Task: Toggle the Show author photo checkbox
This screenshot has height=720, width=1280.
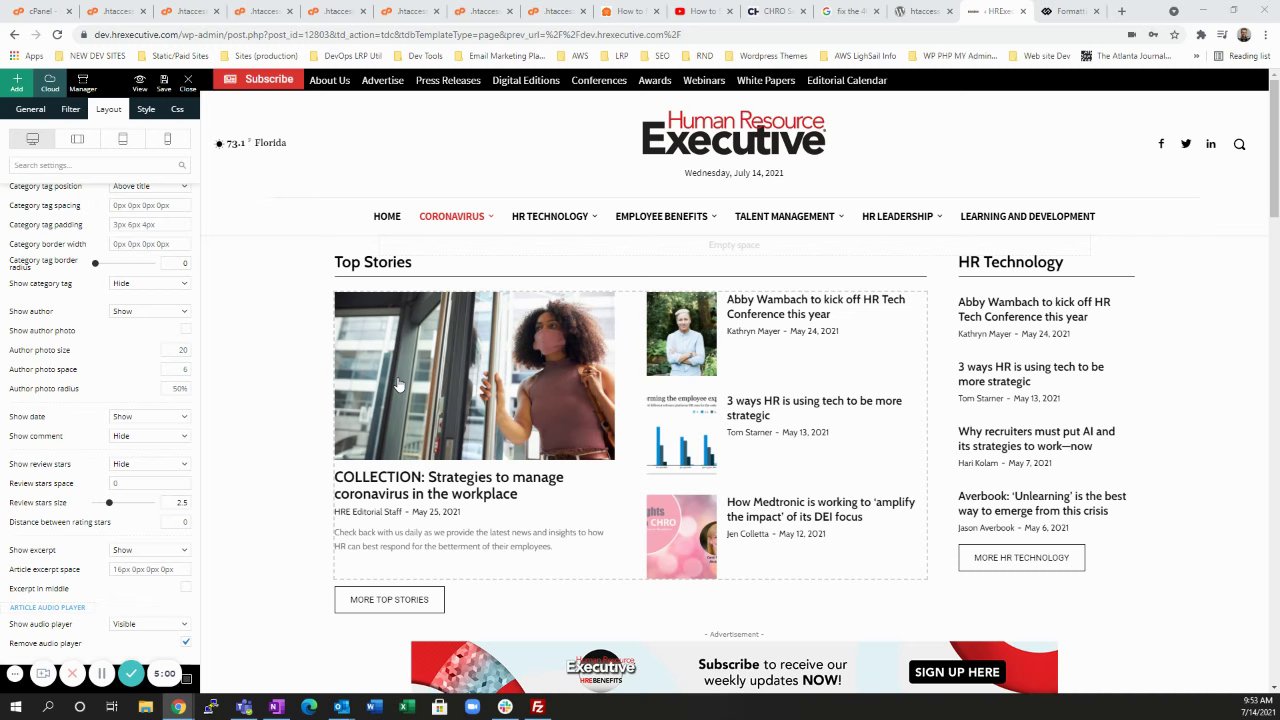Action: pos(186,329)
